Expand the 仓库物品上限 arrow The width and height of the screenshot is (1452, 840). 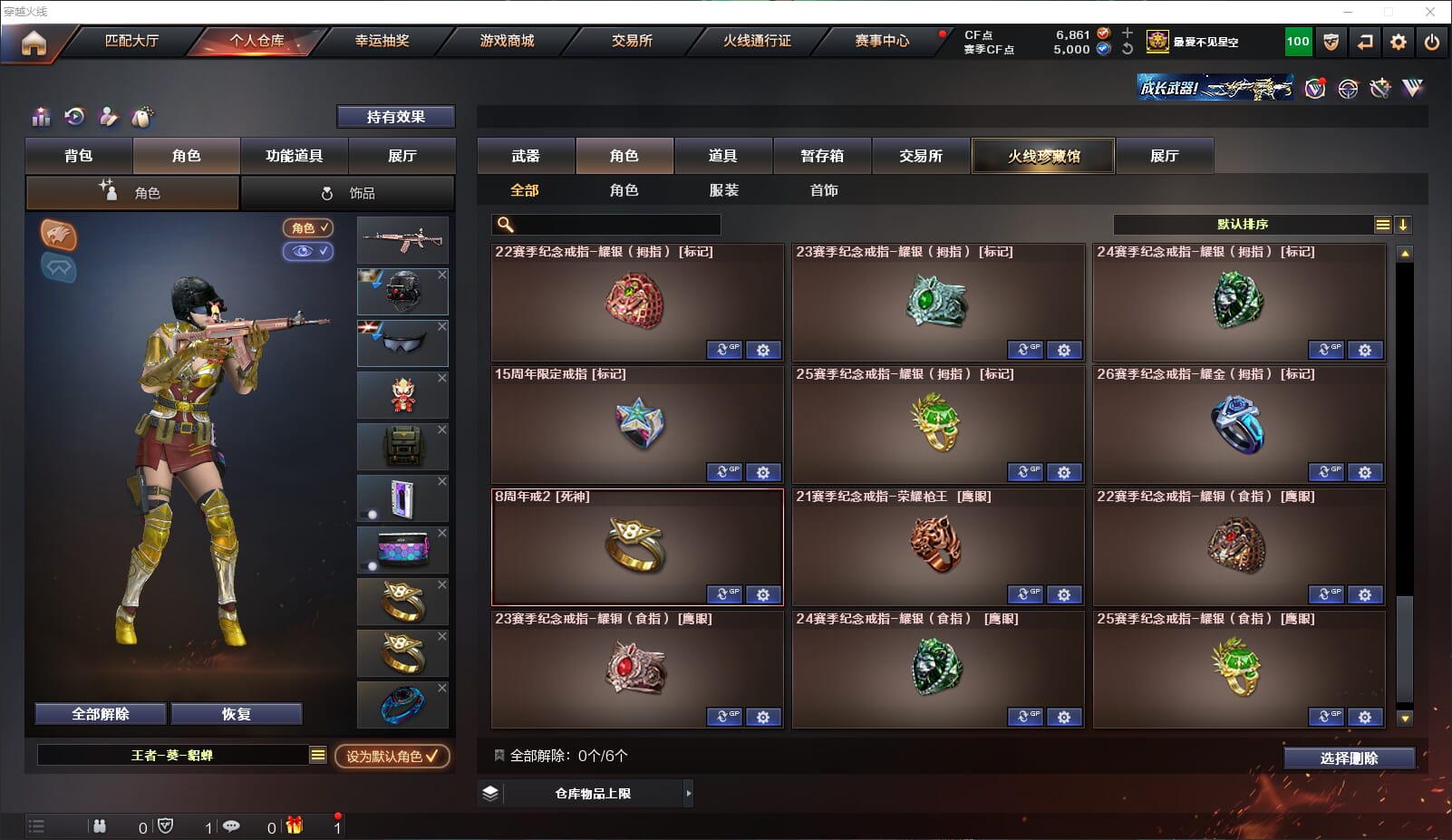coord(689,793)
